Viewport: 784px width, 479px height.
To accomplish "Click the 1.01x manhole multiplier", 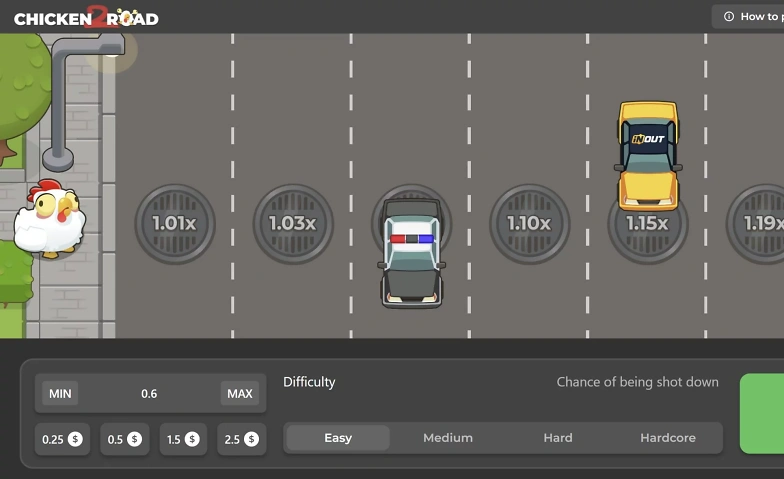I will click(x=175, y=224).
